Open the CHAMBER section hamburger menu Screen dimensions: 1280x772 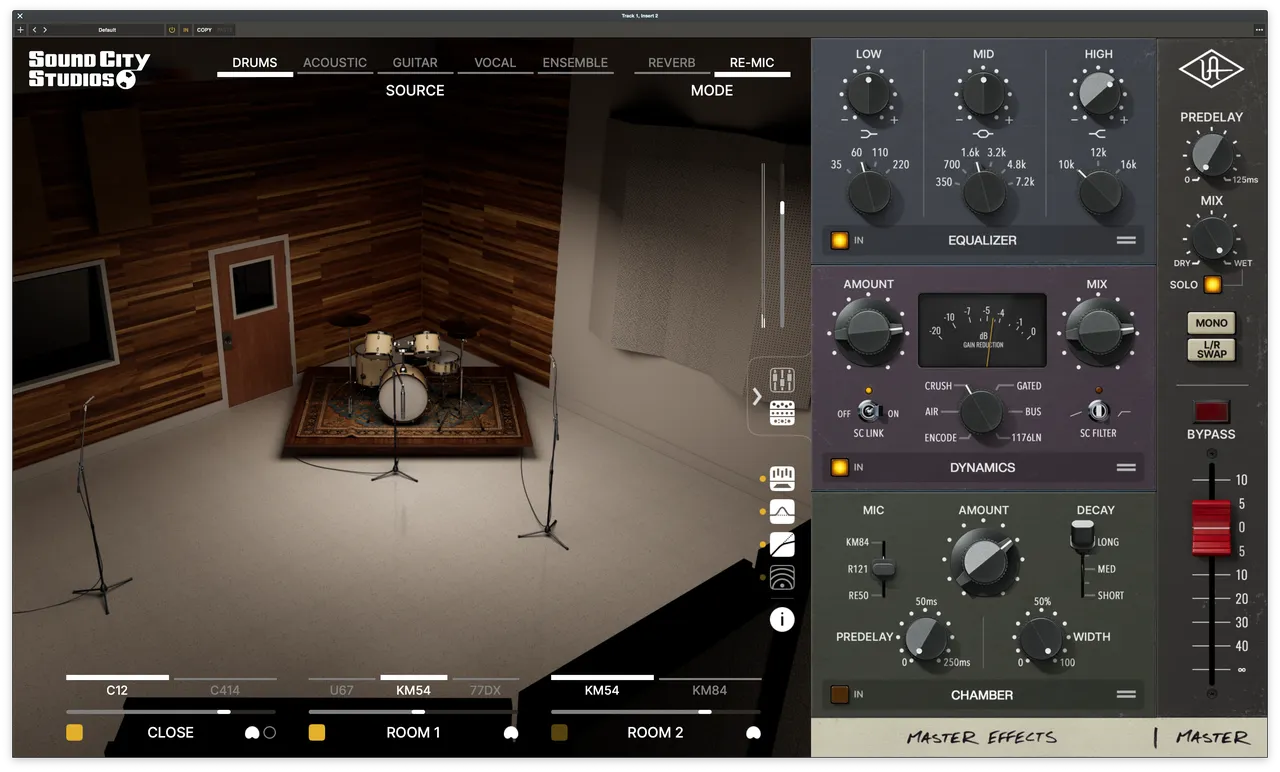[x=1125, y=694]
